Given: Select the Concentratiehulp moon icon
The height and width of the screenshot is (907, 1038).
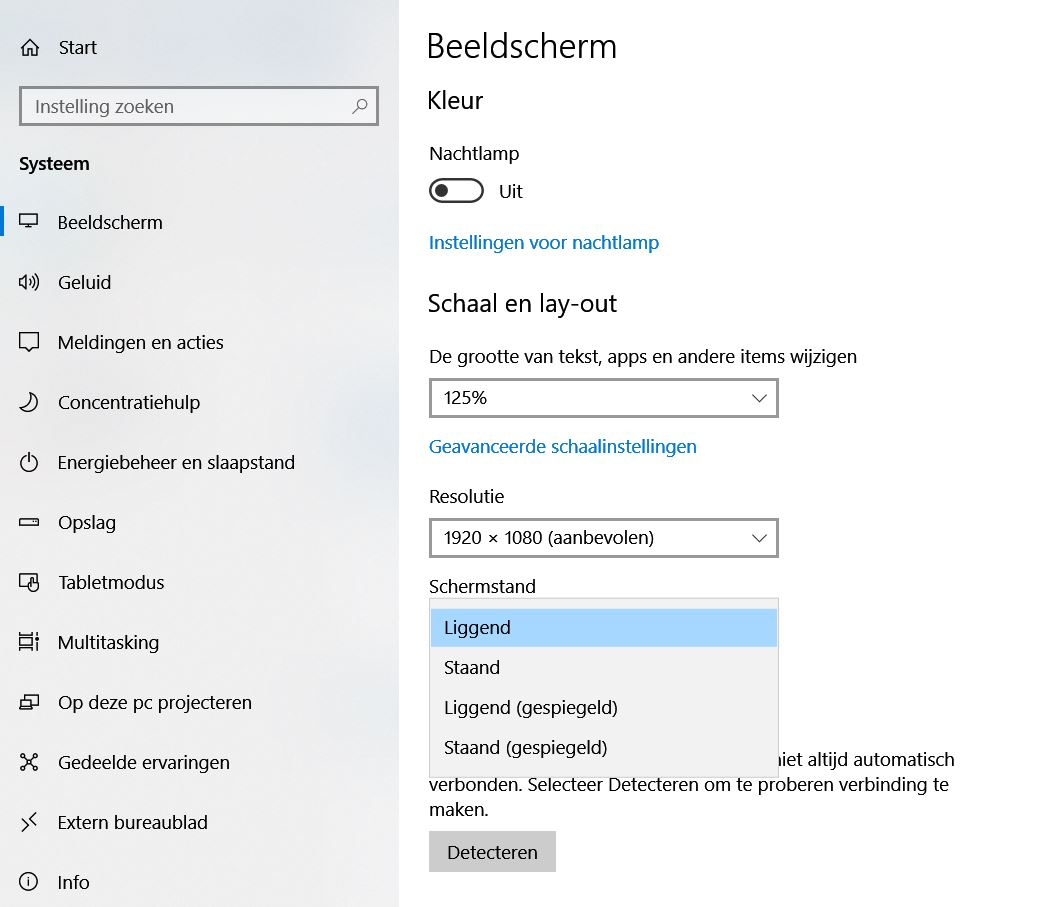Looking at the screenshot, I should [x=29, y=402].
